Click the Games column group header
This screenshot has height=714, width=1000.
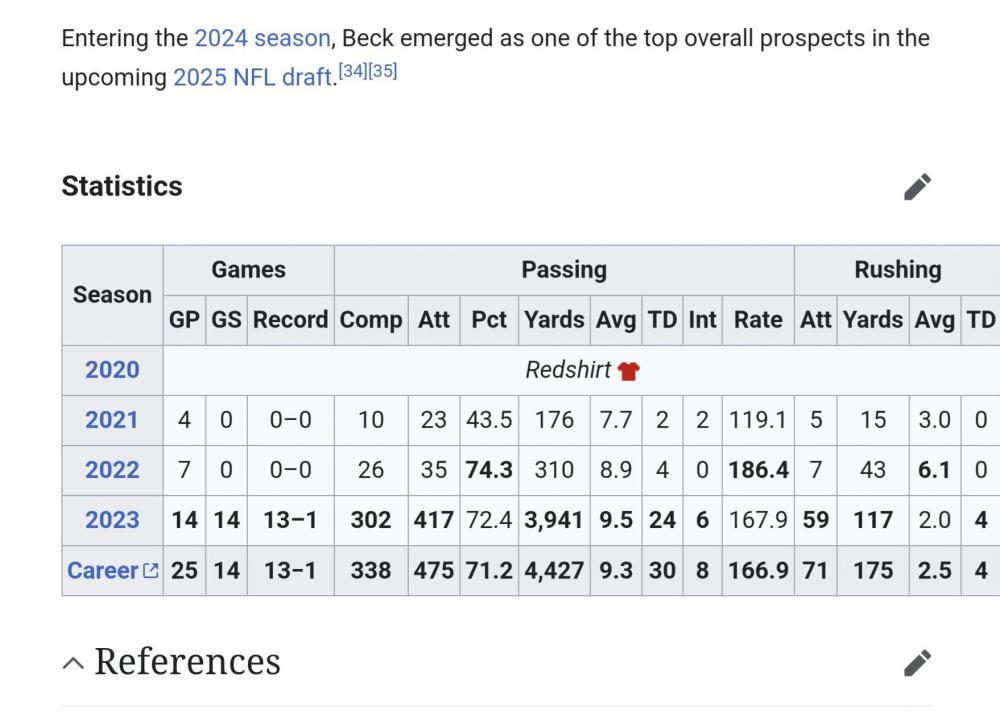(248, 270)
